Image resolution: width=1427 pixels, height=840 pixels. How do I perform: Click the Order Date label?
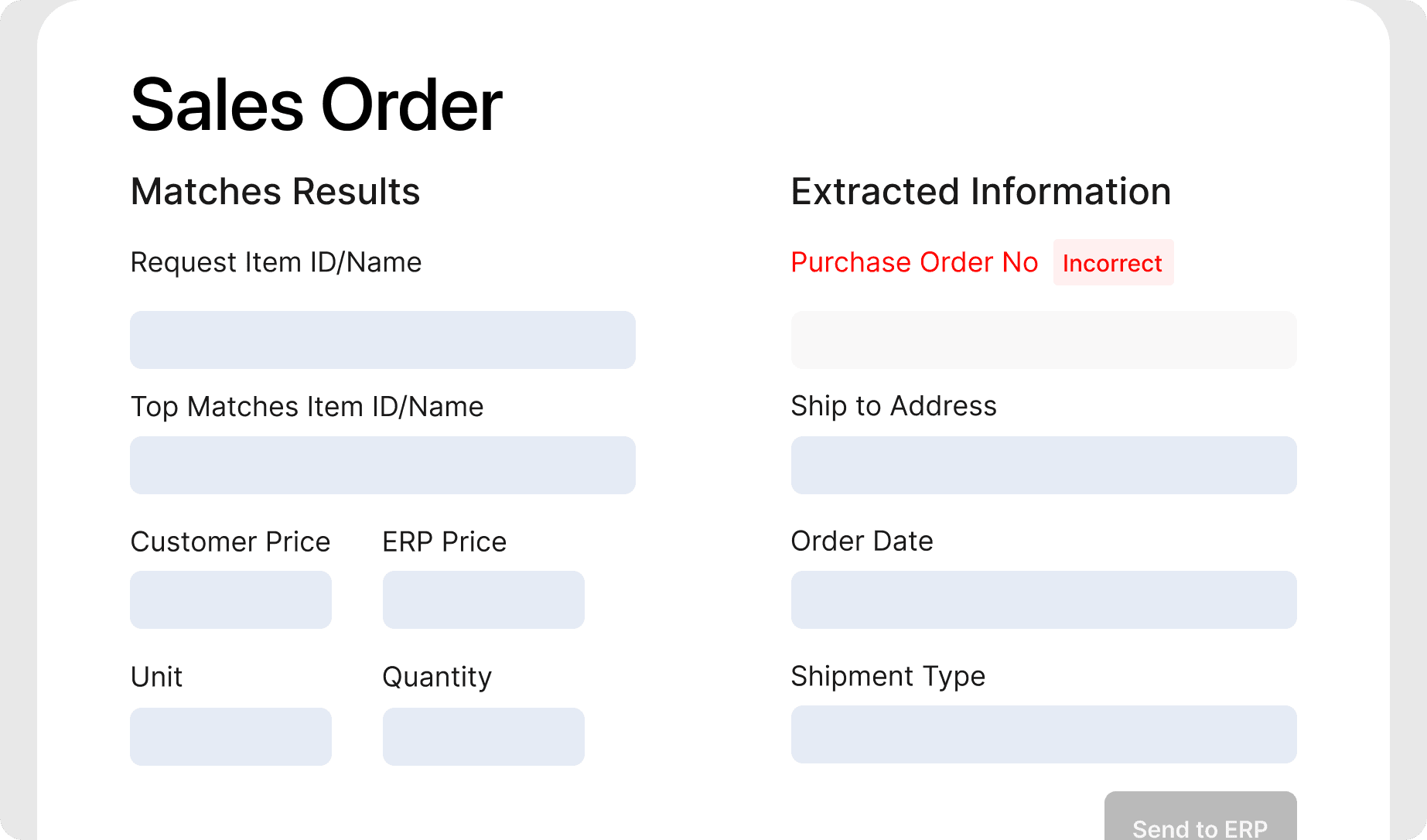862,541
